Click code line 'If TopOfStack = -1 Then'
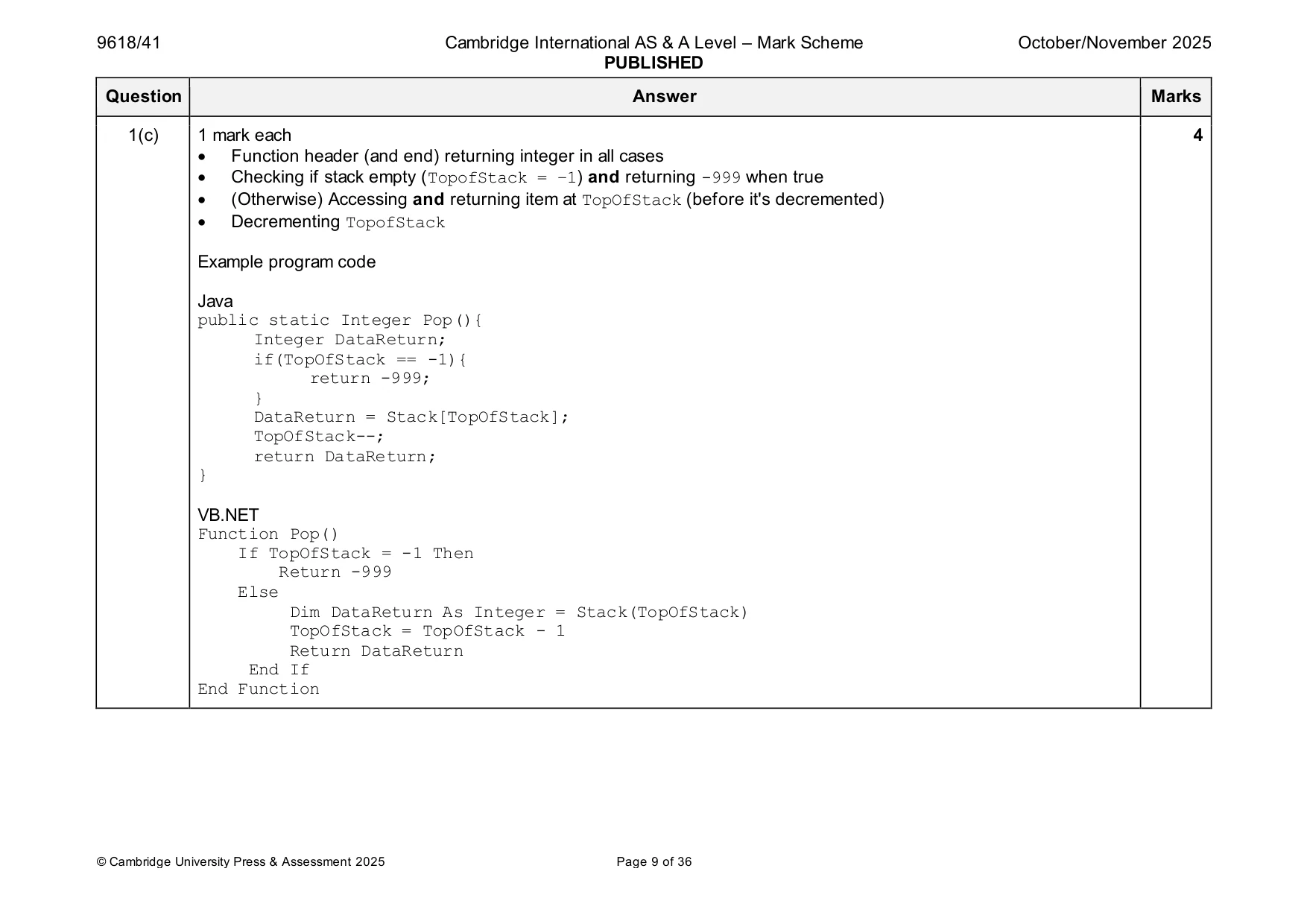The width and height of the screenshot is (1307, 924). (x=355, y=554)
